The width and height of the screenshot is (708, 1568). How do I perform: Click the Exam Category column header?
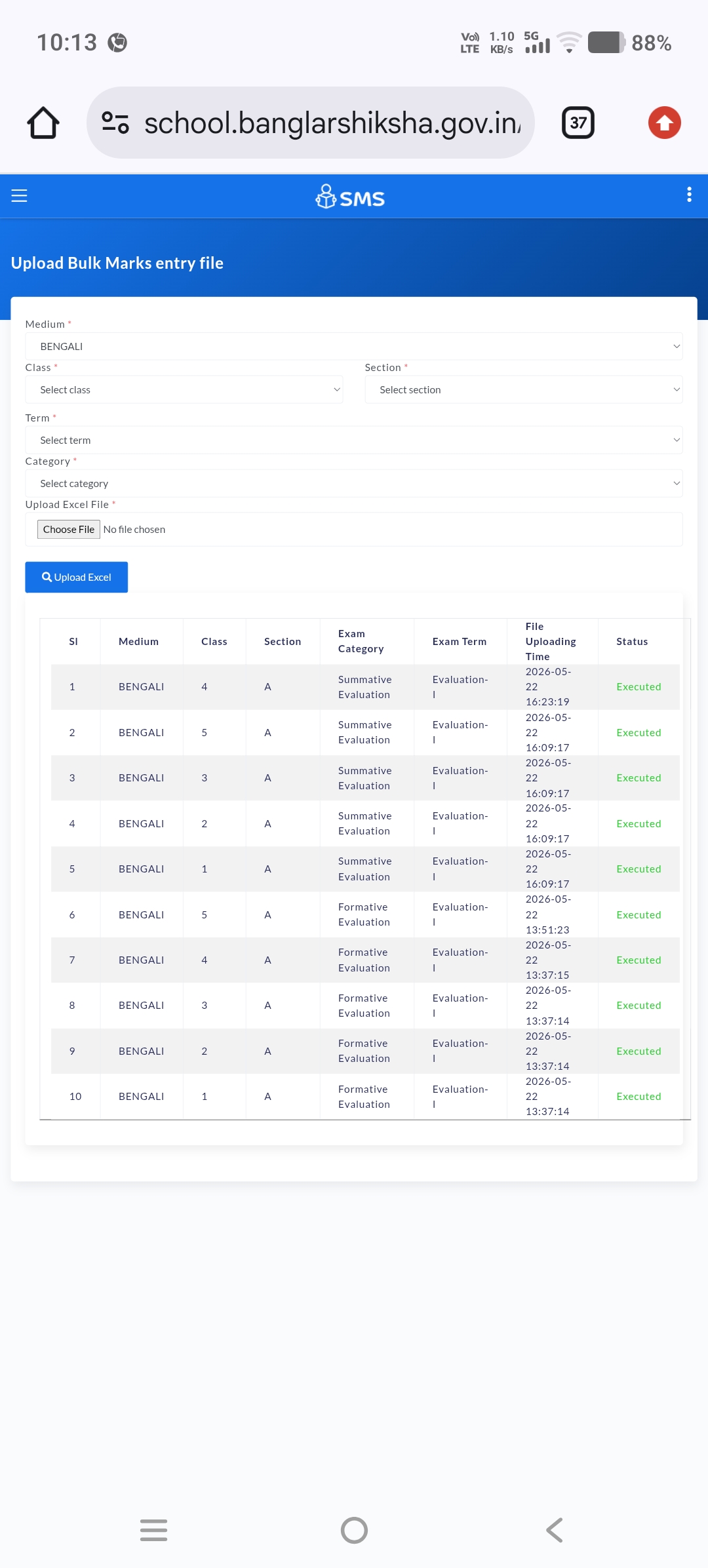point(361,641)
